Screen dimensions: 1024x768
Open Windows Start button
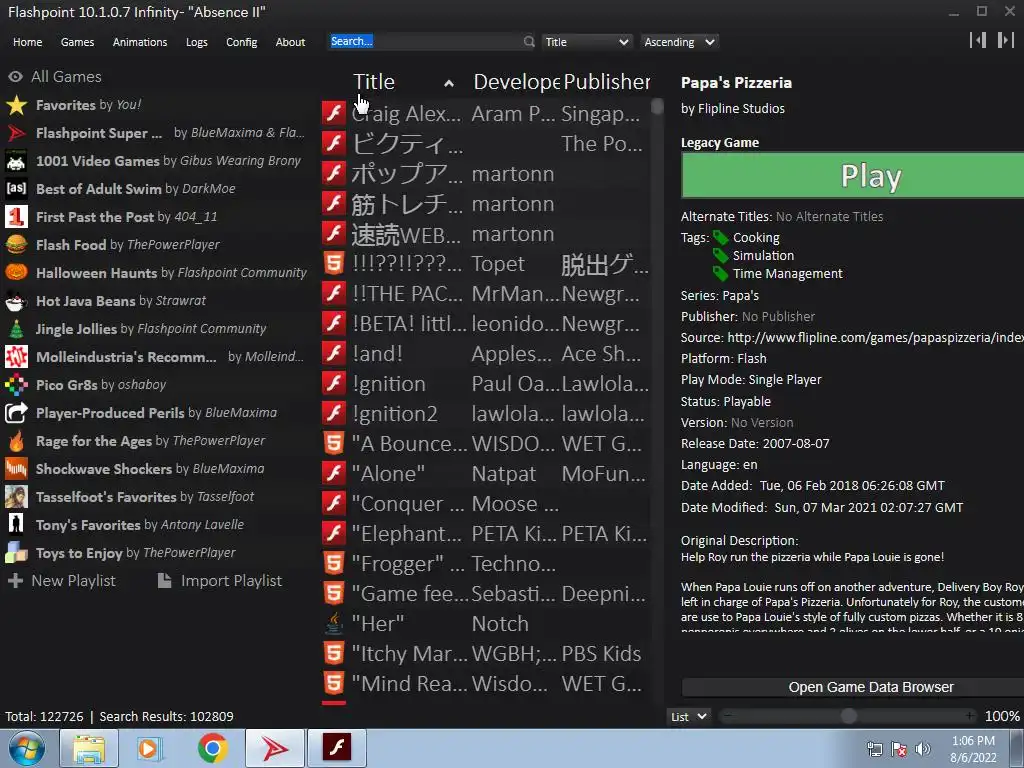pyautogui.click(x=26, y=748)
